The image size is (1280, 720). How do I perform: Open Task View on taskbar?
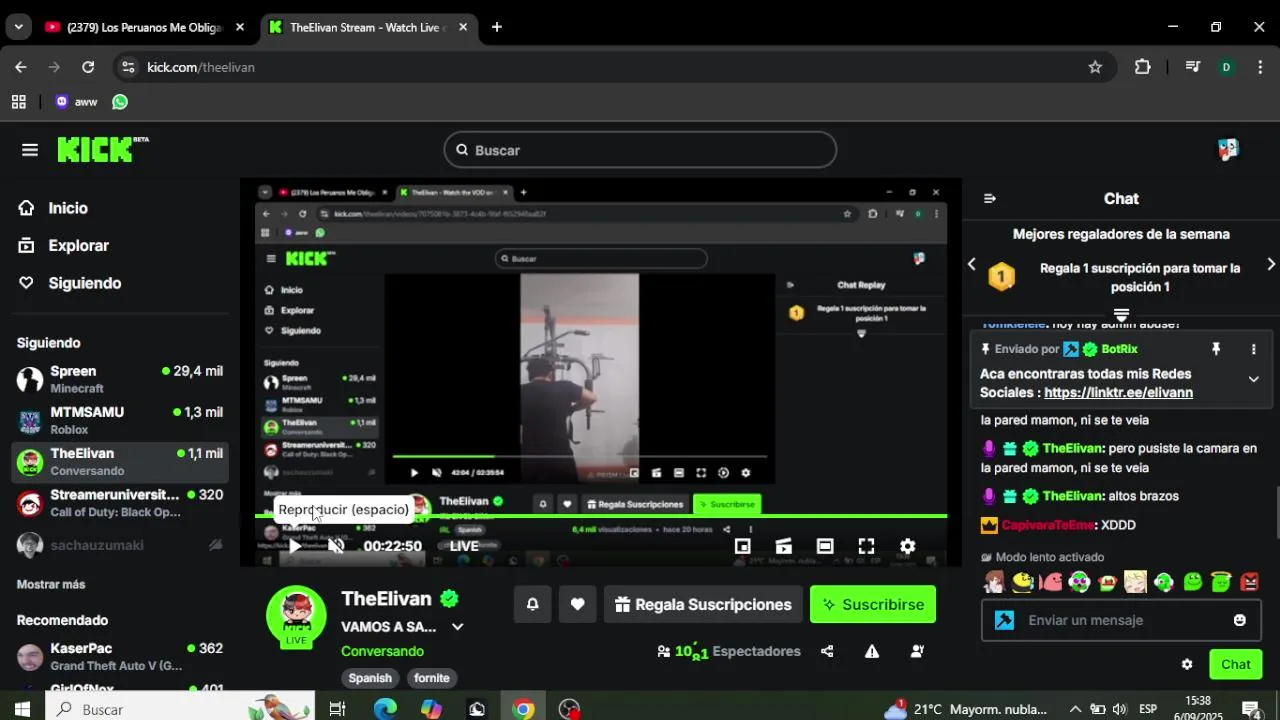coord(337,709)
